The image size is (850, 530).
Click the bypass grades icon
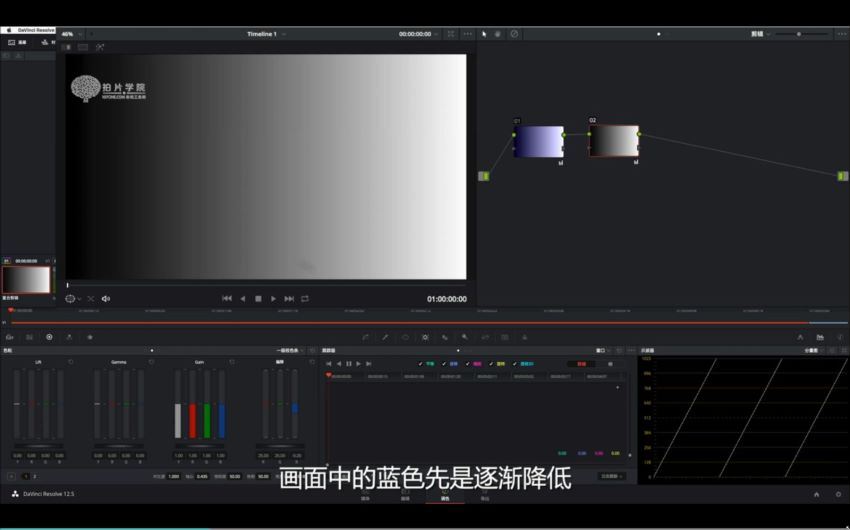tap(514, 34)
